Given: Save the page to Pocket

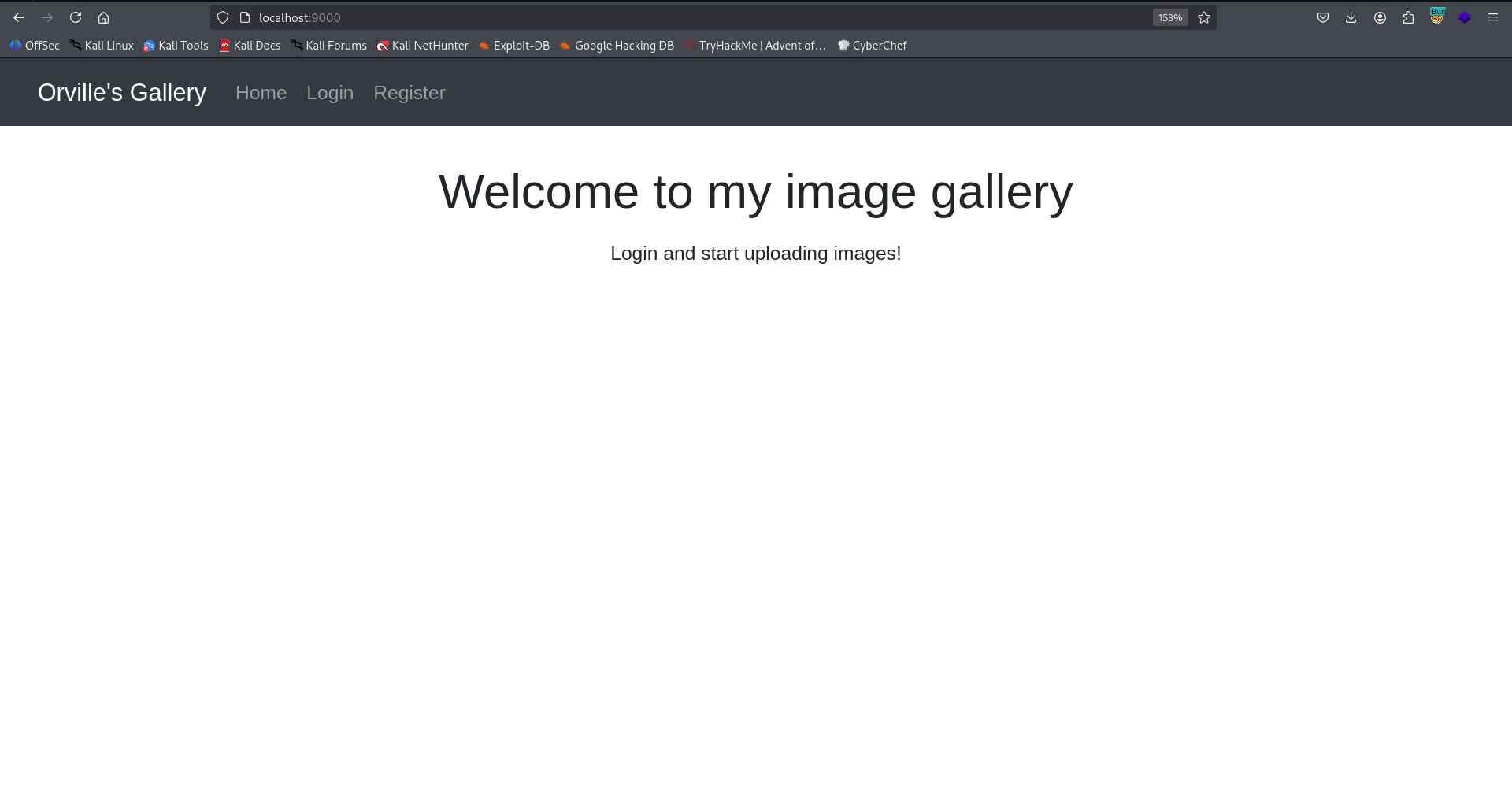Looking at the screenshot, I should pos(1323,17).
